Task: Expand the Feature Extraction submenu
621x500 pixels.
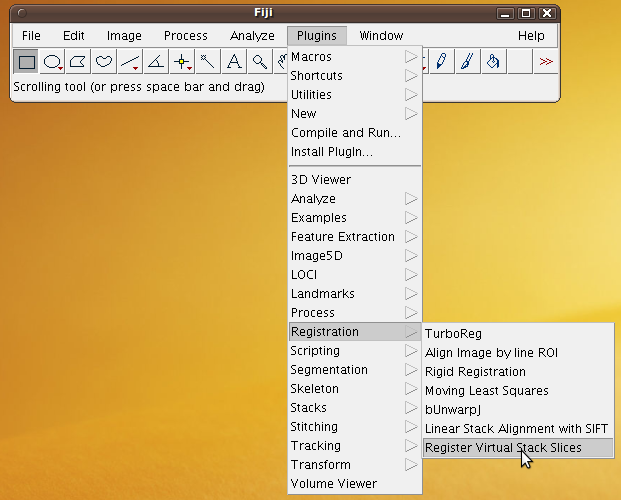Action: (354, 237)
